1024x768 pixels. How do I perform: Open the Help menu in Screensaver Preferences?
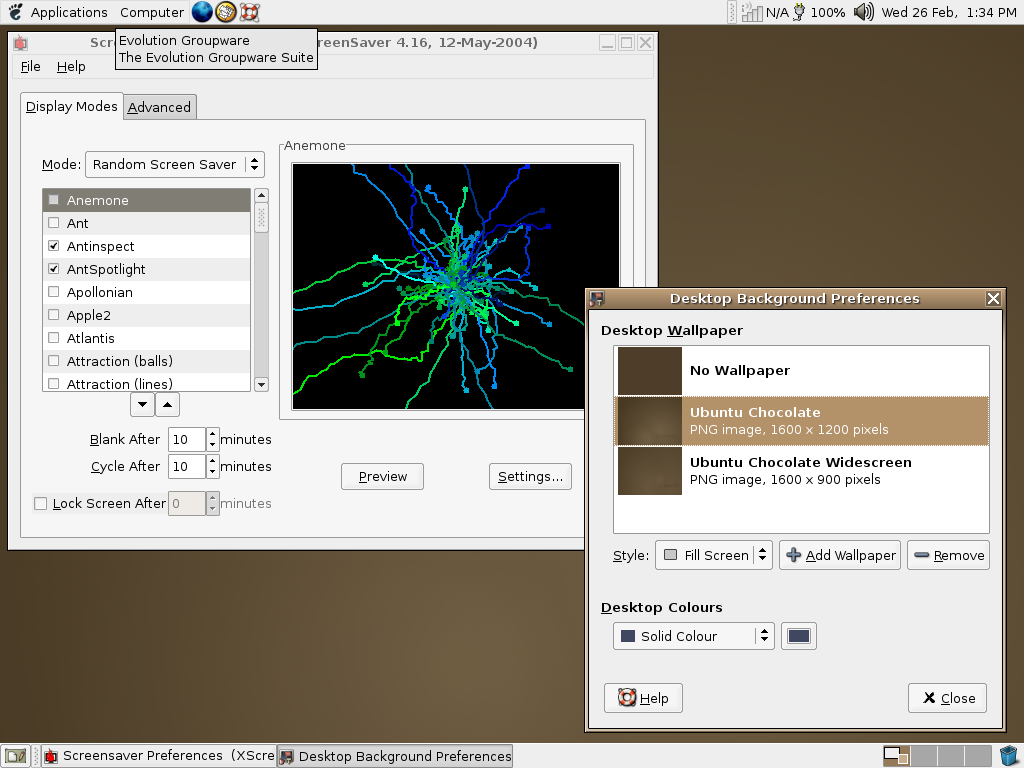tap(71, 67)
